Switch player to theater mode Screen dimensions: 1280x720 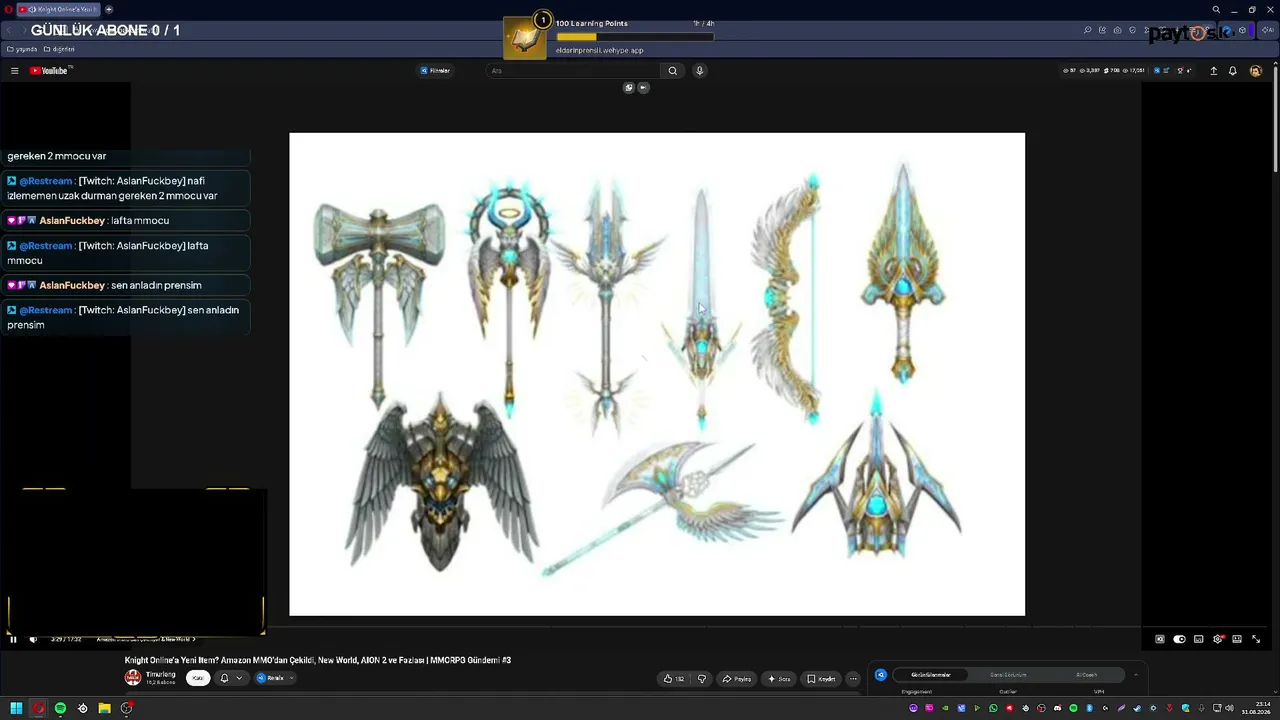tap(1237, 639)
